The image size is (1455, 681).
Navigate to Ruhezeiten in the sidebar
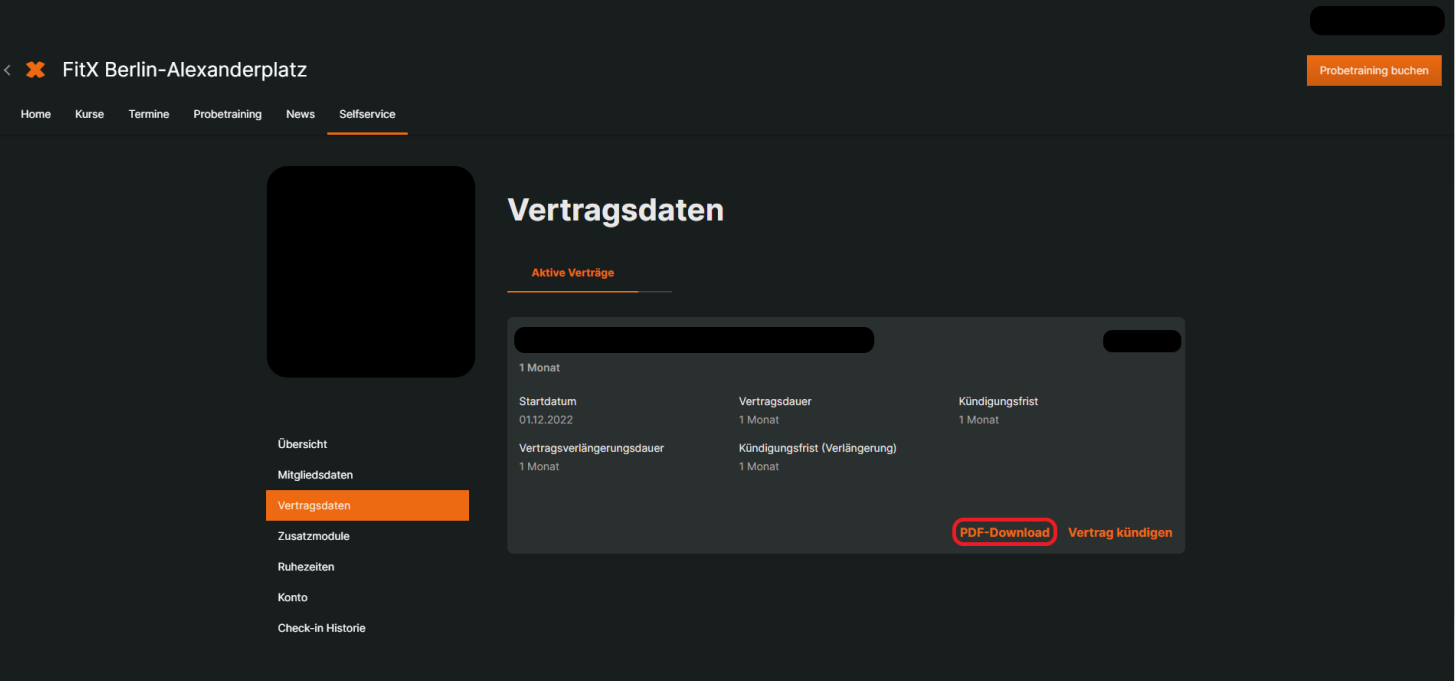tap(306, 567)
